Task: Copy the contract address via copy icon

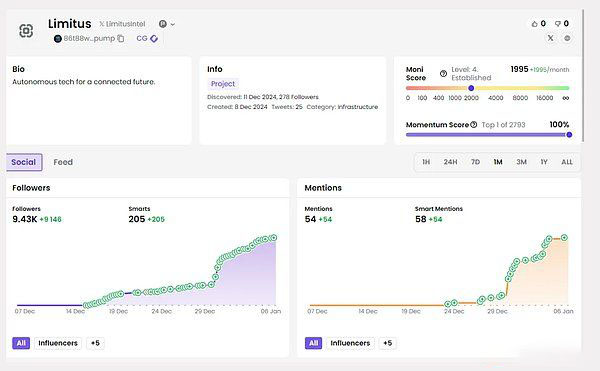Action: (x=121, y=38)
